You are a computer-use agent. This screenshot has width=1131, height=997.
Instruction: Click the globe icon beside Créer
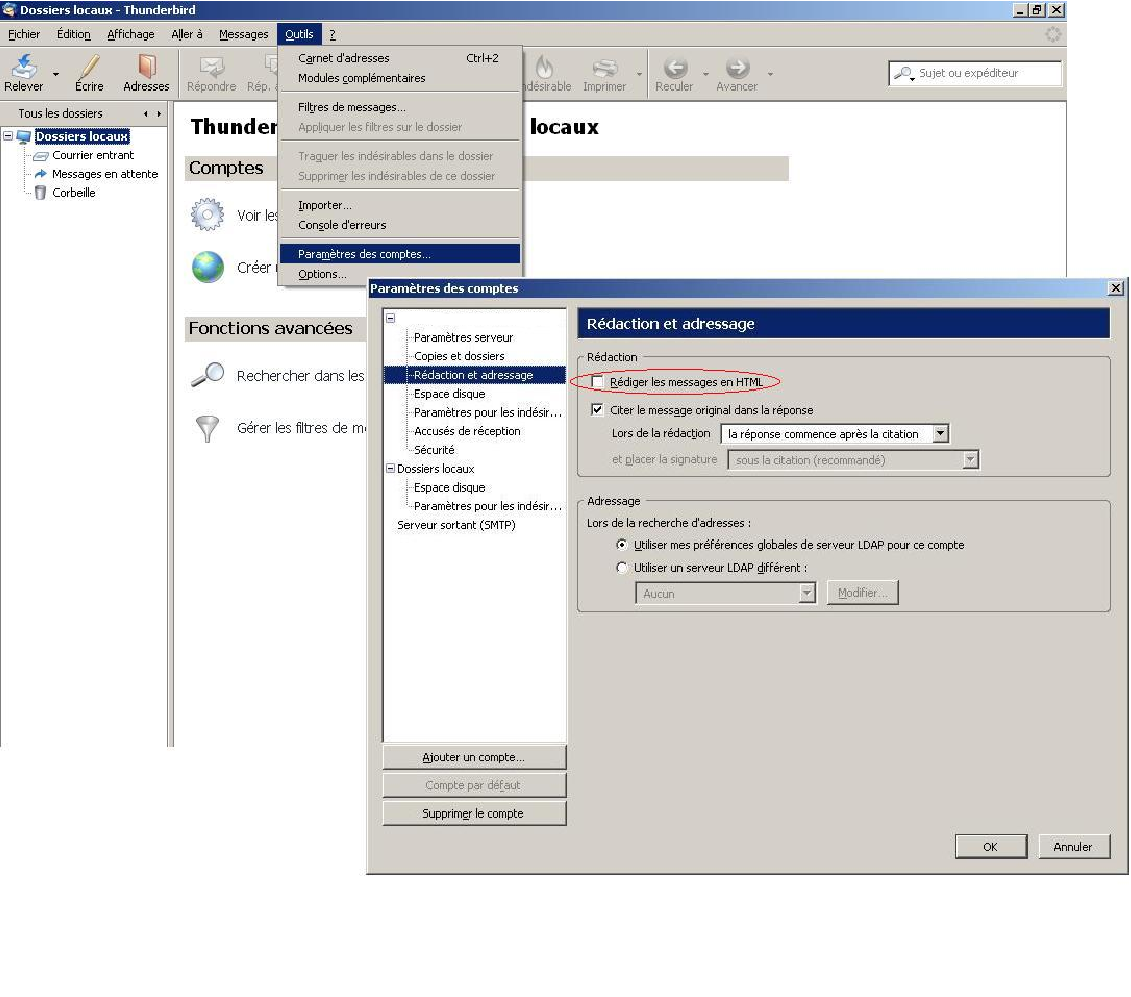(208, 267)
